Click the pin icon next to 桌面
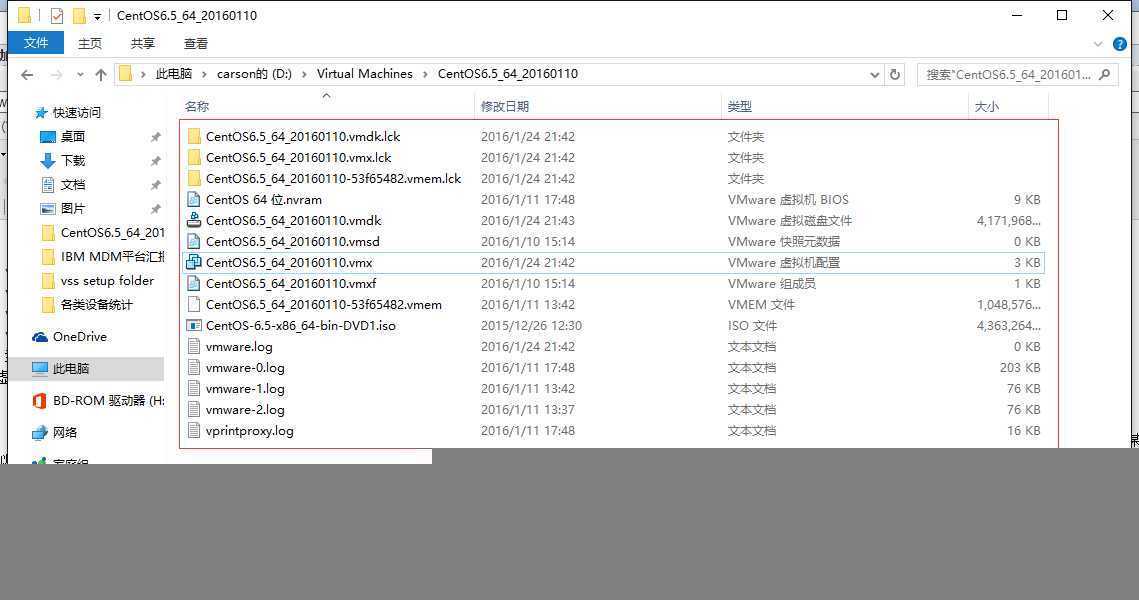This screenshot has width=1139, height=600. [x=155, y=137]
